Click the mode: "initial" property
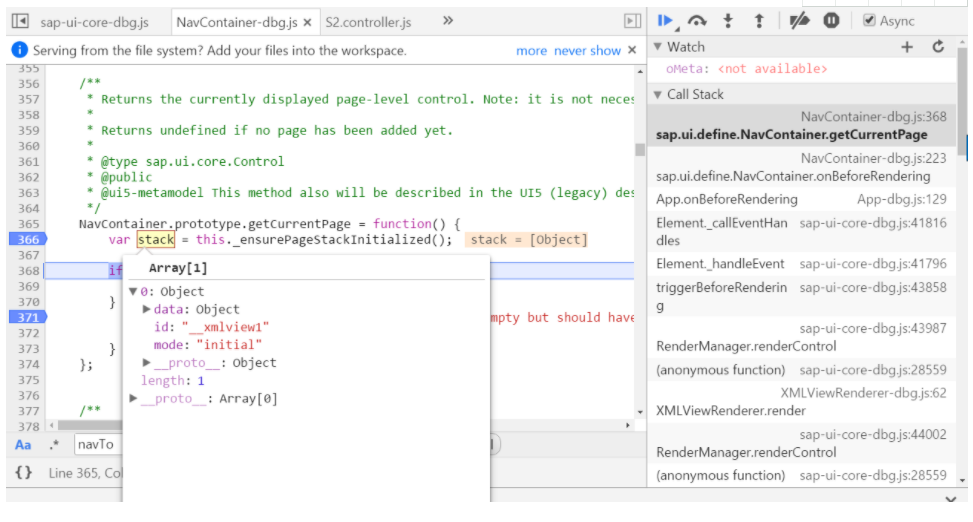973x522 pixels. click(x=208, y=344)
